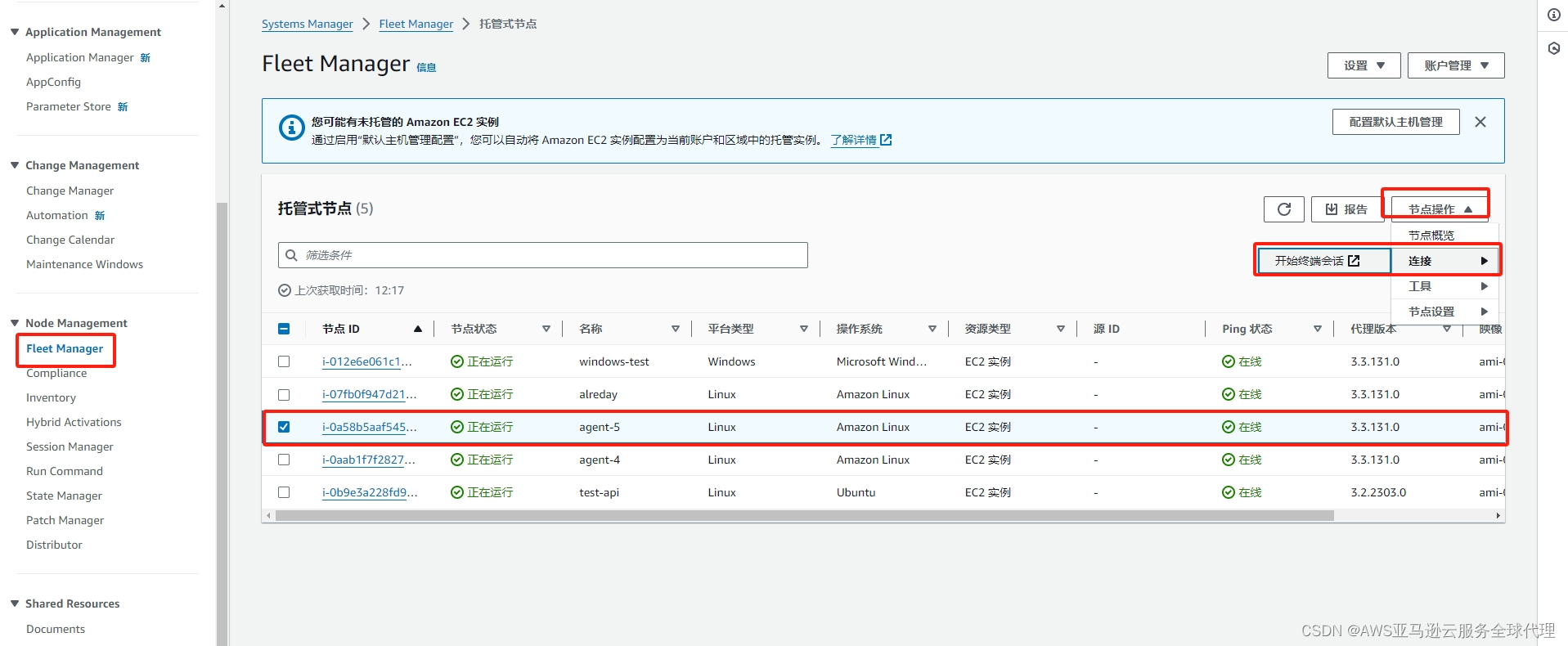
Task: Click the sidebar vertical scrollbar
Action: (x=221, y=424)
